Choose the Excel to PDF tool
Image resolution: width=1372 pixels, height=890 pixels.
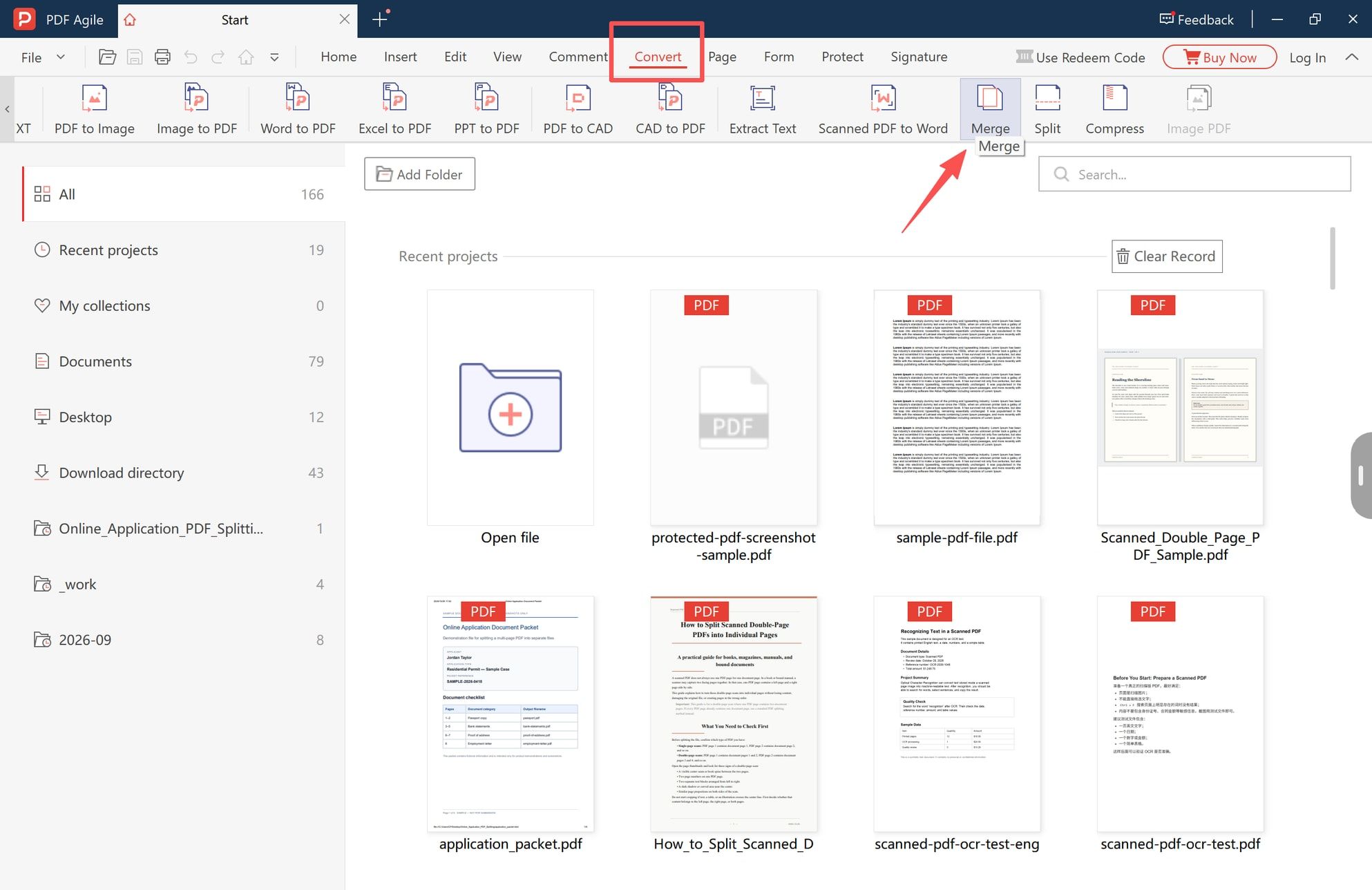[394, 109]
